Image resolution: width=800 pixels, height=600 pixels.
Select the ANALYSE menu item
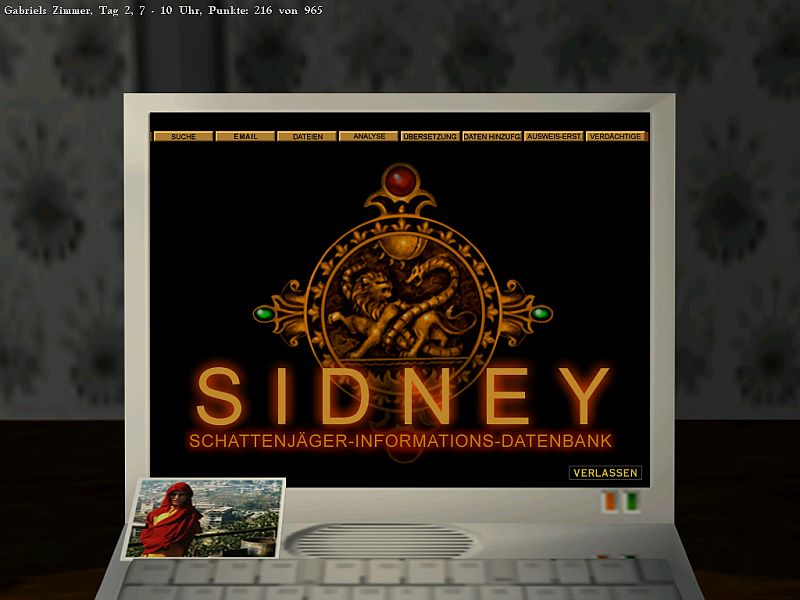(369, 136)
